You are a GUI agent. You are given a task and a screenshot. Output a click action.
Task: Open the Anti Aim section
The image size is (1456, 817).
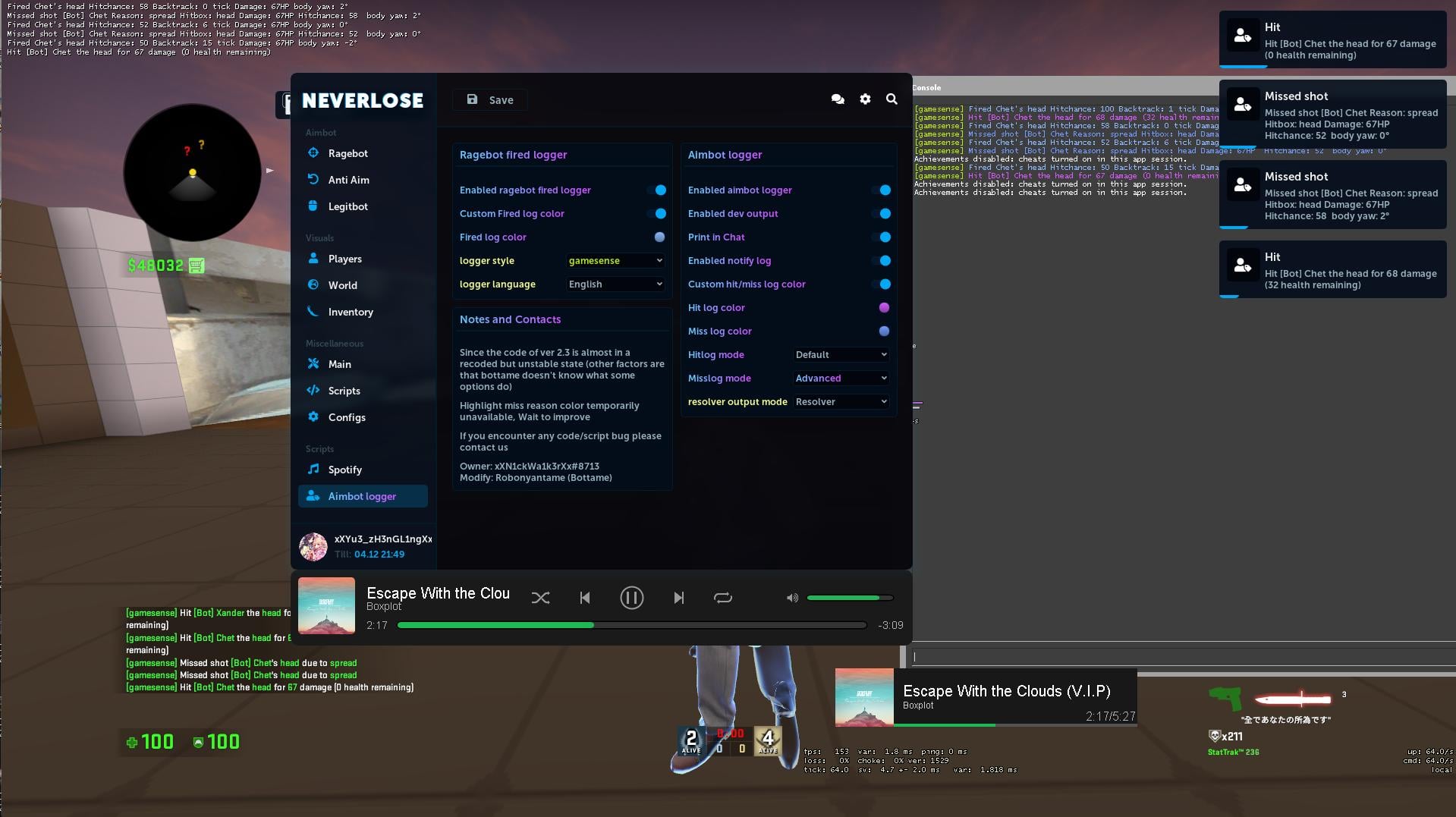pos(313,180)
